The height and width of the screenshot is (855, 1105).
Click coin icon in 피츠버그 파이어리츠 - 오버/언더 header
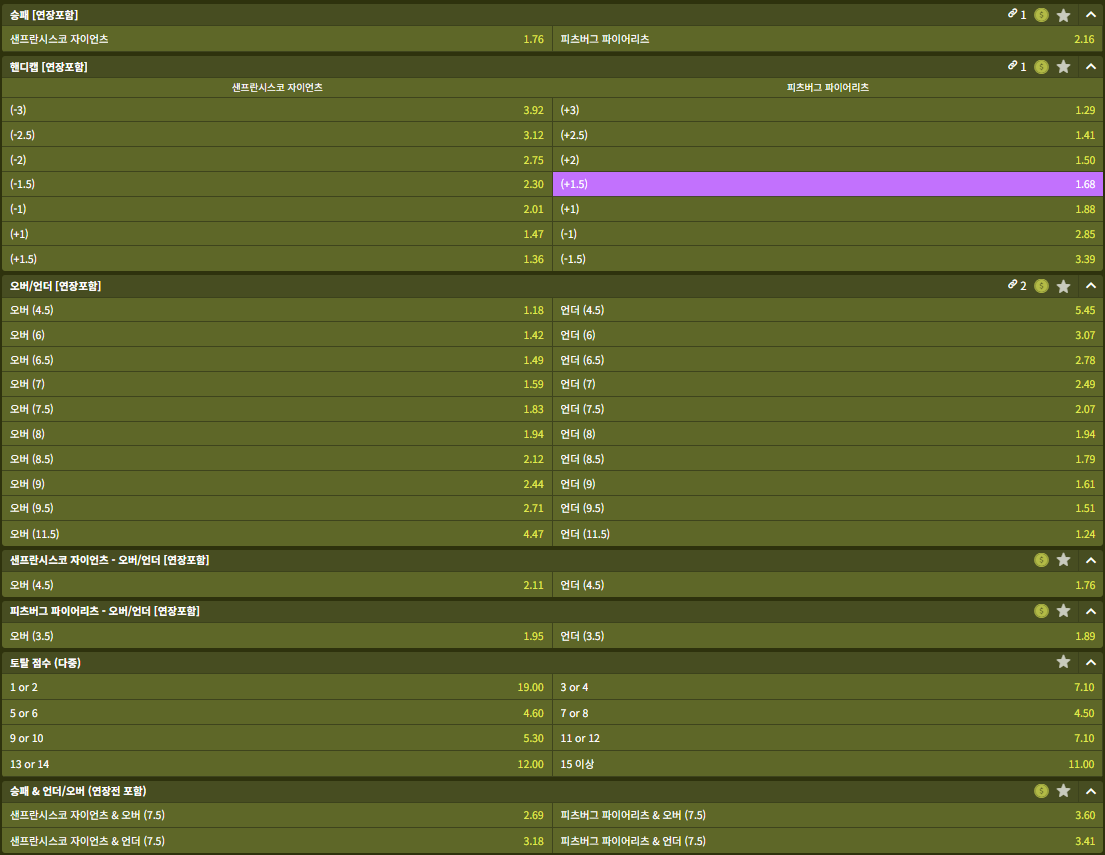click(x=1041, y=611)
